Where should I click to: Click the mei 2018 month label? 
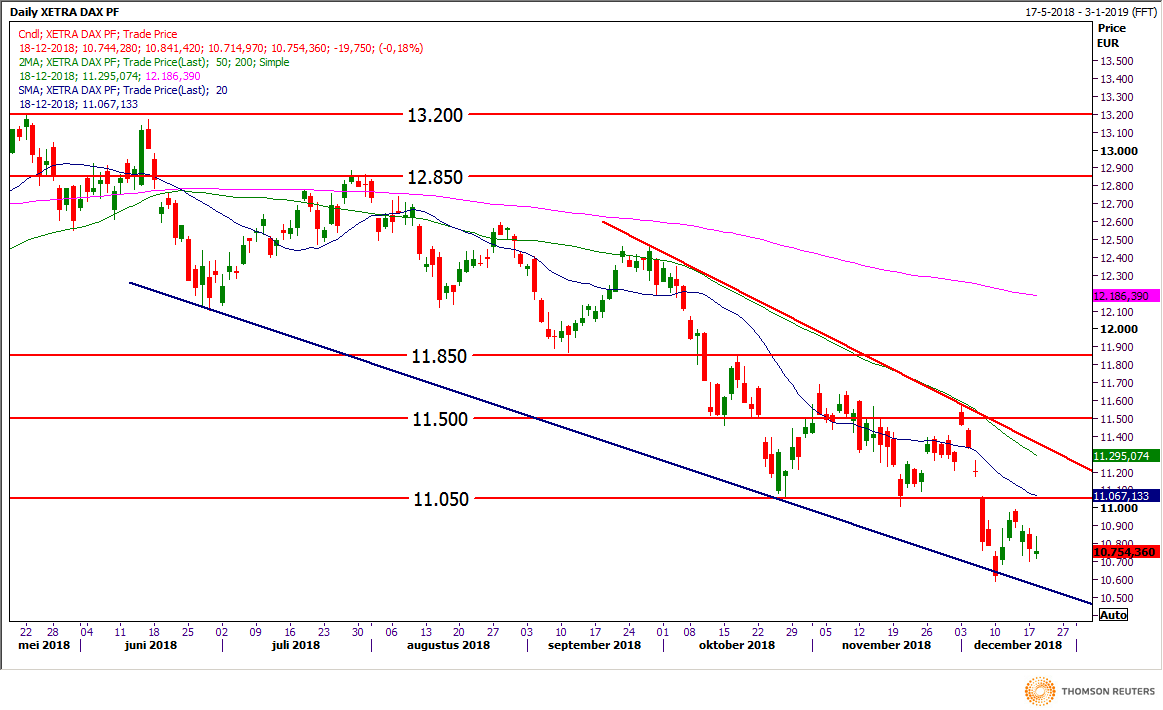pos(44,645)
